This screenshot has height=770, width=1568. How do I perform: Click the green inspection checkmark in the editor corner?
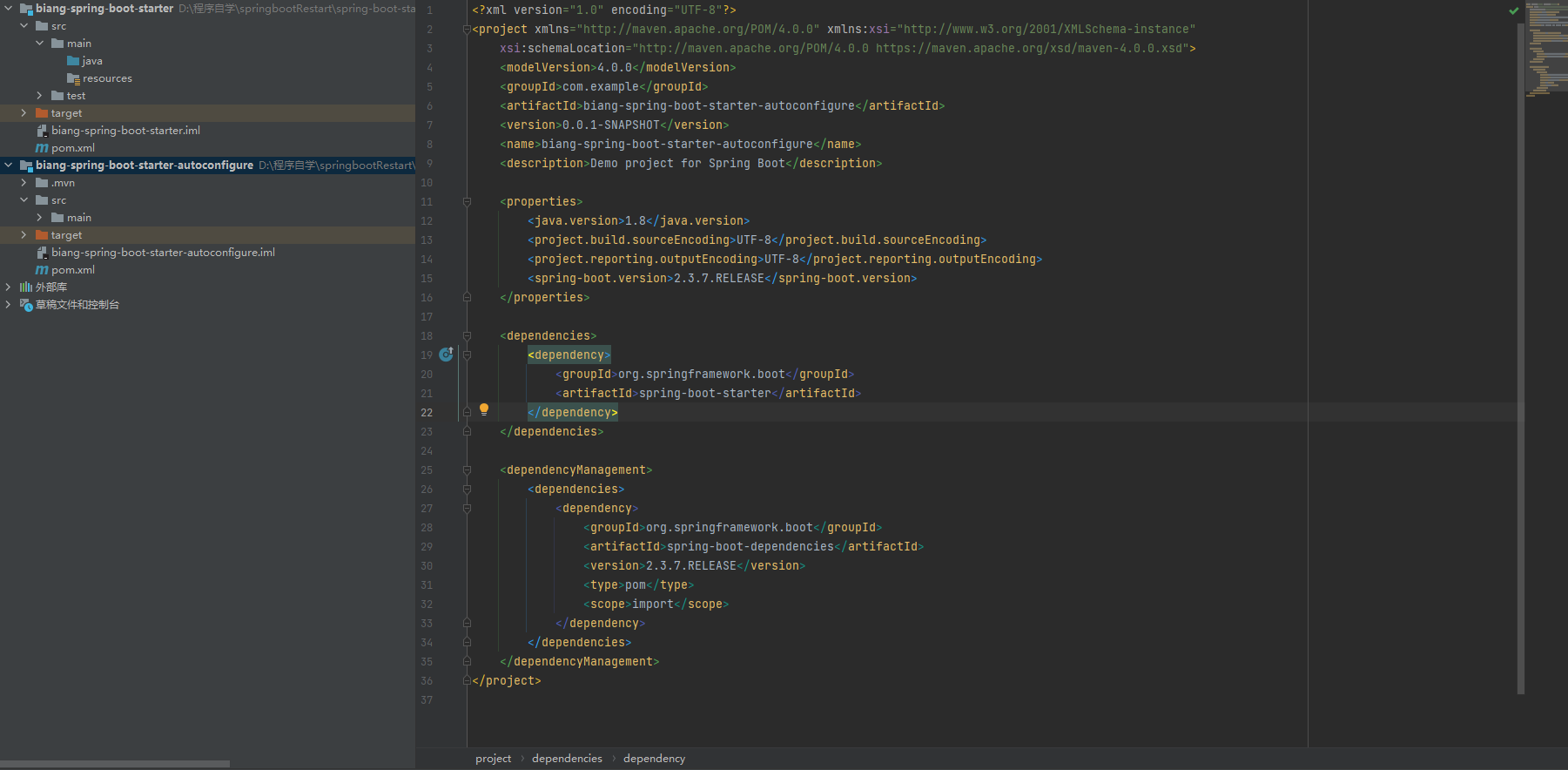[x=1514, y=10]
